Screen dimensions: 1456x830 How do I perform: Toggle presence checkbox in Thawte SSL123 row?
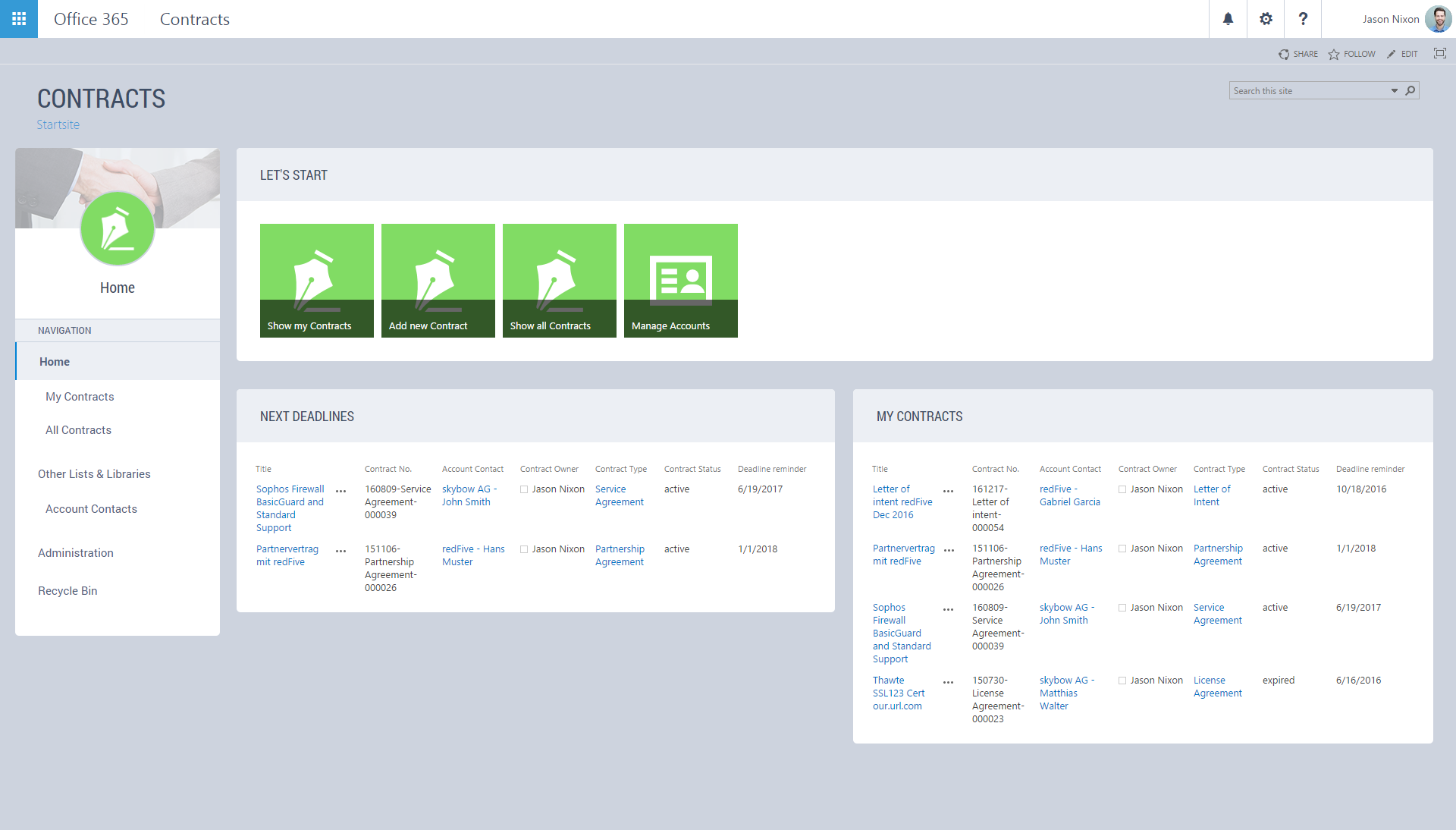tap(1122, 681)
